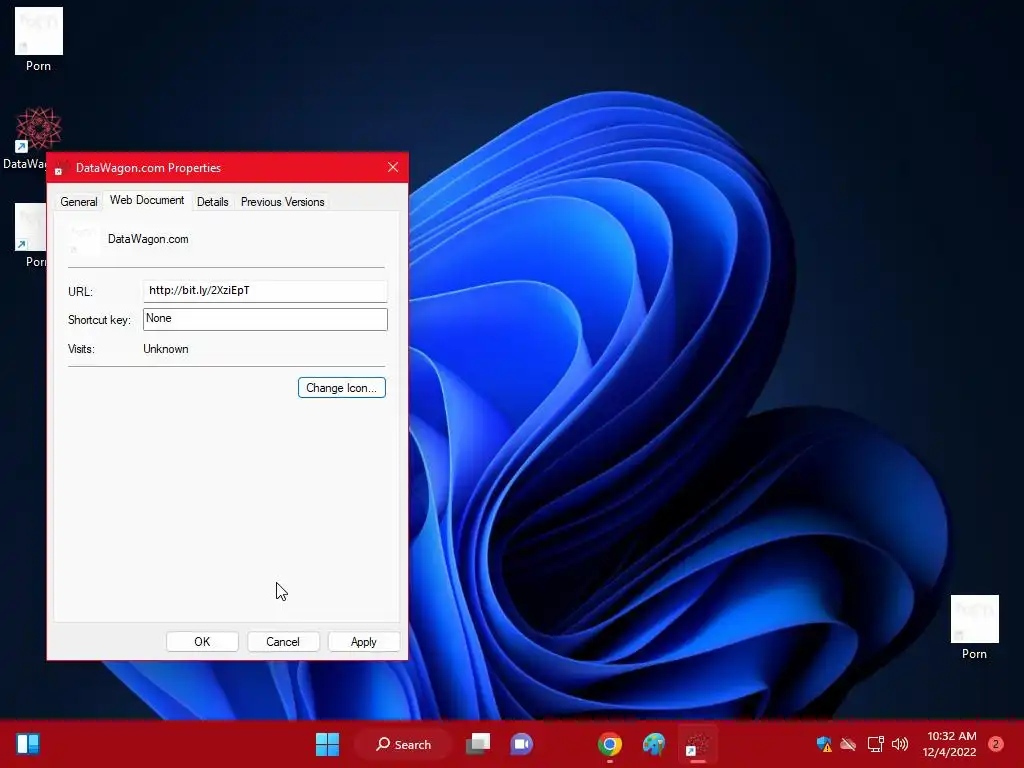Click the Cancel button
The image size is (1024, 768).
point(283,641)
